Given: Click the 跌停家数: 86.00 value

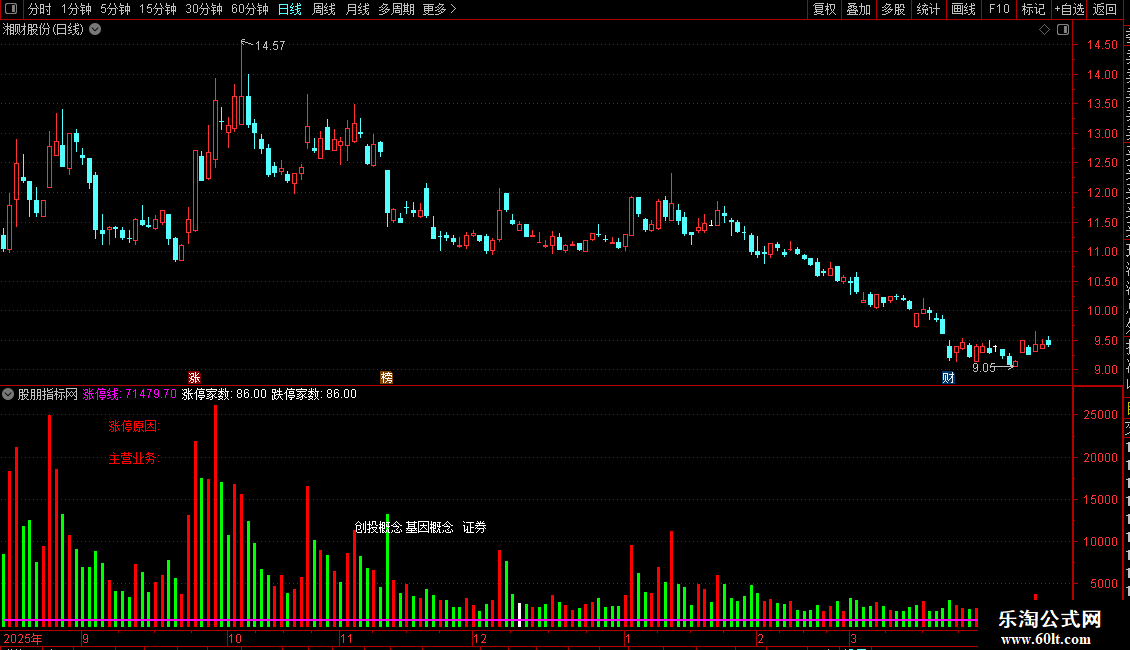Looking at the screenshot, I should (314, 394).
